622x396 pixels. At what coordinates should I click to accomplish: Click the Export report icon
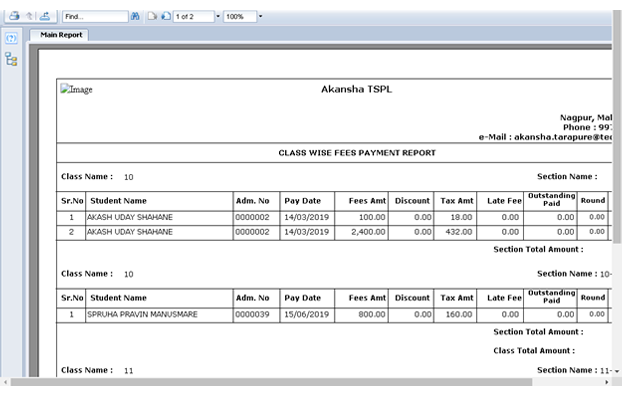pos(45,16)
